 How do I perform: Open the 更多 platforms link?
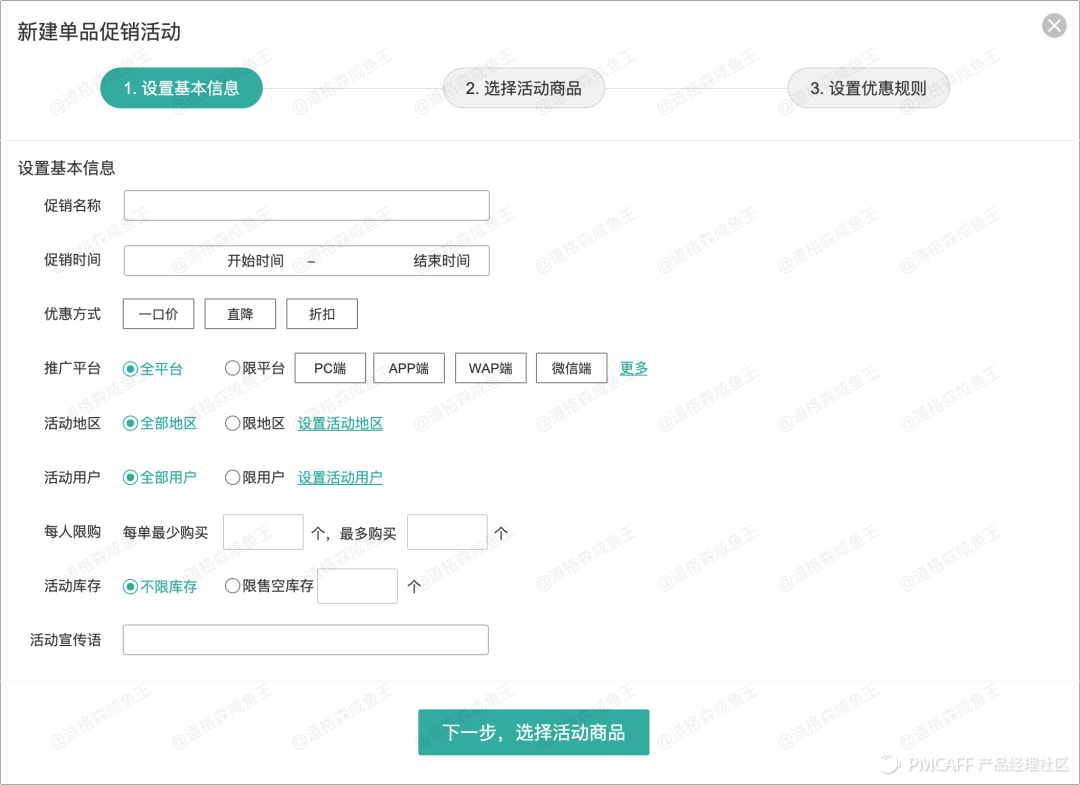coord(634,368)
